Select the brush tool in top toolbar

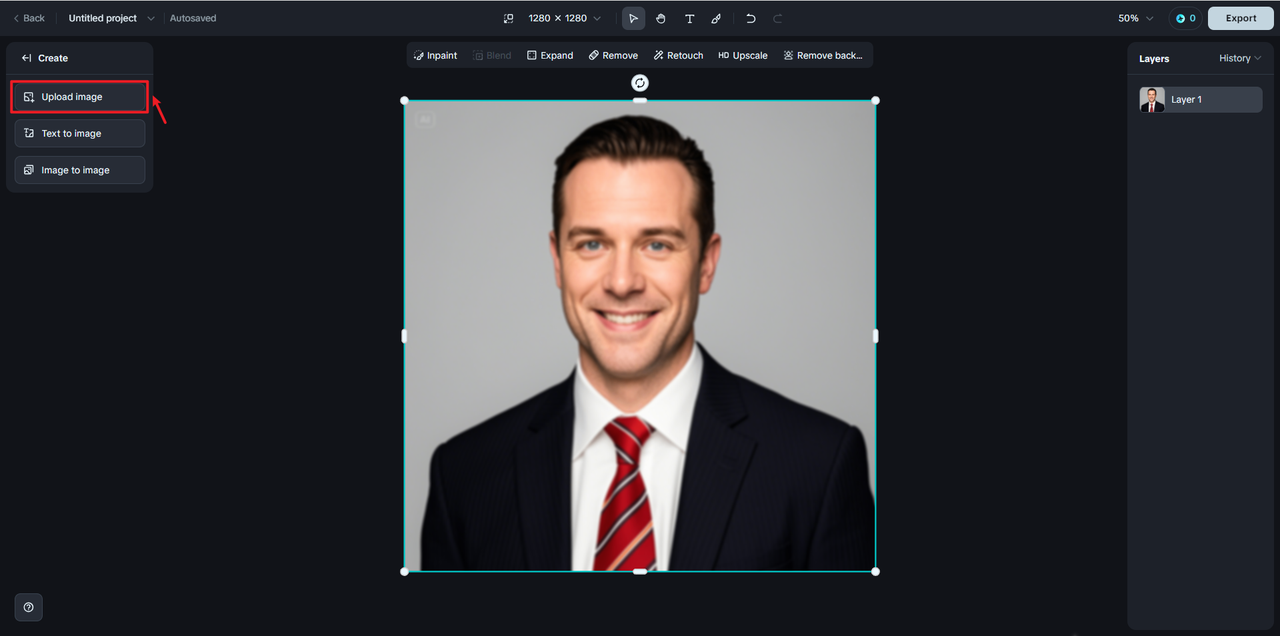click(716, 18)
